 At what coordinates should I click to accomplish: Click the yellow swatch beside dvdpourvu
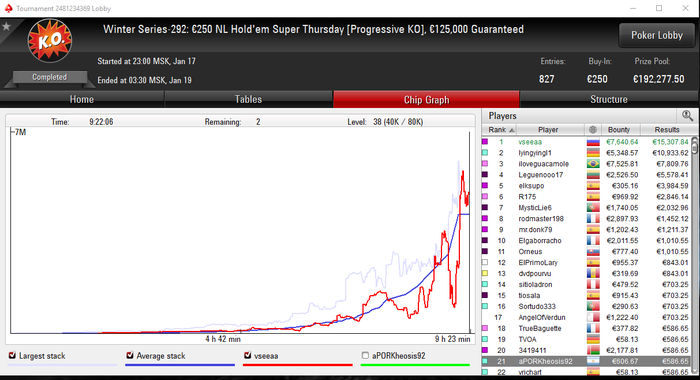pyautogui.click(x=485, y=274)
